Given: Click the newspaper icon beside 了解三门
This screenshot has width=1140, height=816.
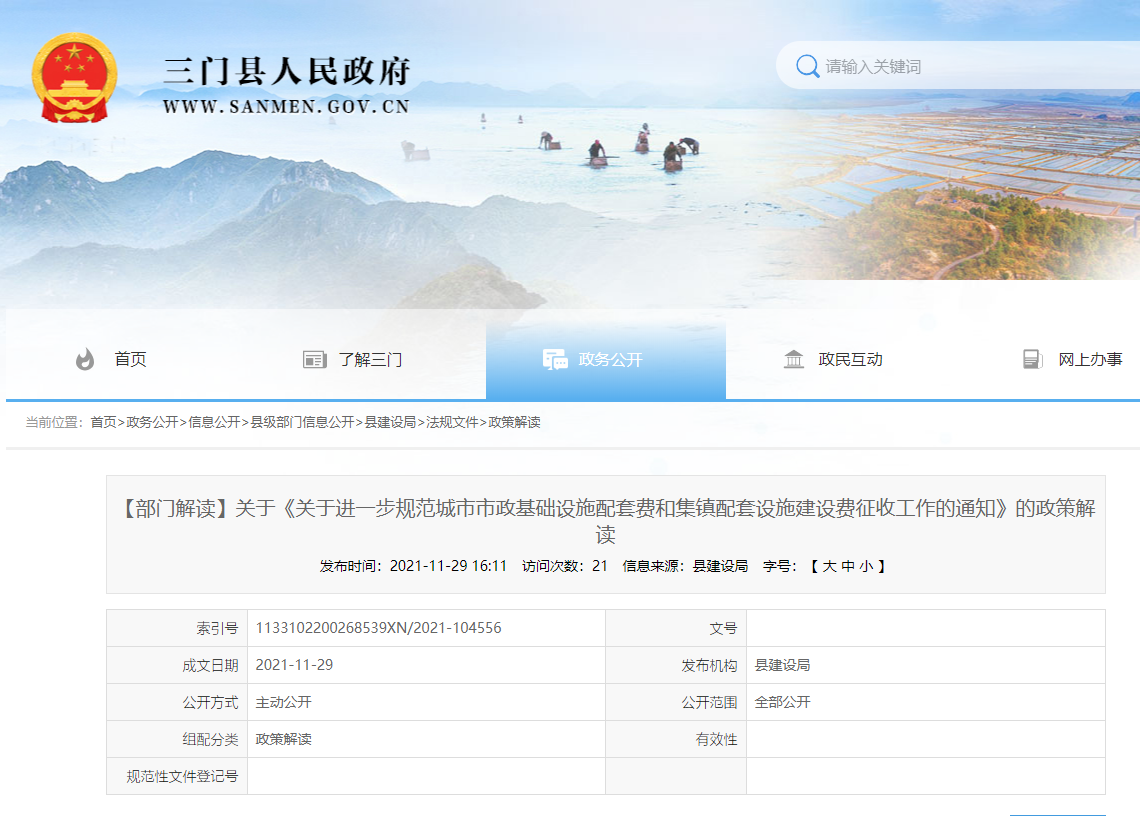Looking at the screenshot, I should pyautogui.click(x=313, y=360).
